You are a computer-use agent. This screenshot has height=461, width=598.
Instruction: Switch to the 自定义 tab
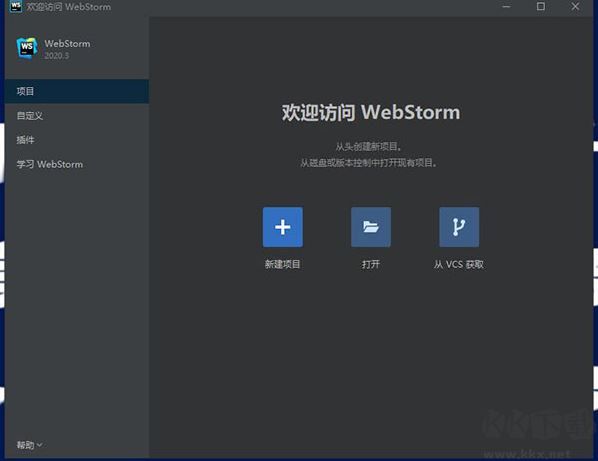(x=77, y=116)
